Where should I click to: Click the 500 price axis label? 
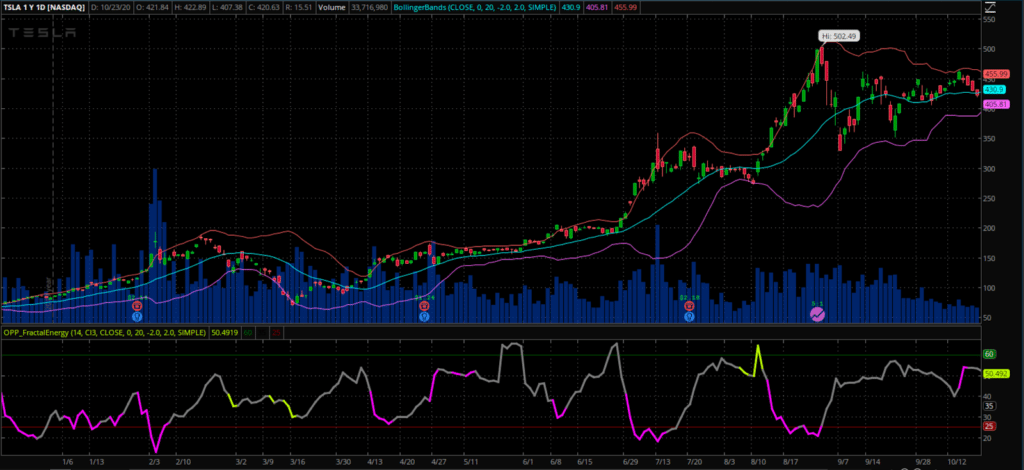989,50
